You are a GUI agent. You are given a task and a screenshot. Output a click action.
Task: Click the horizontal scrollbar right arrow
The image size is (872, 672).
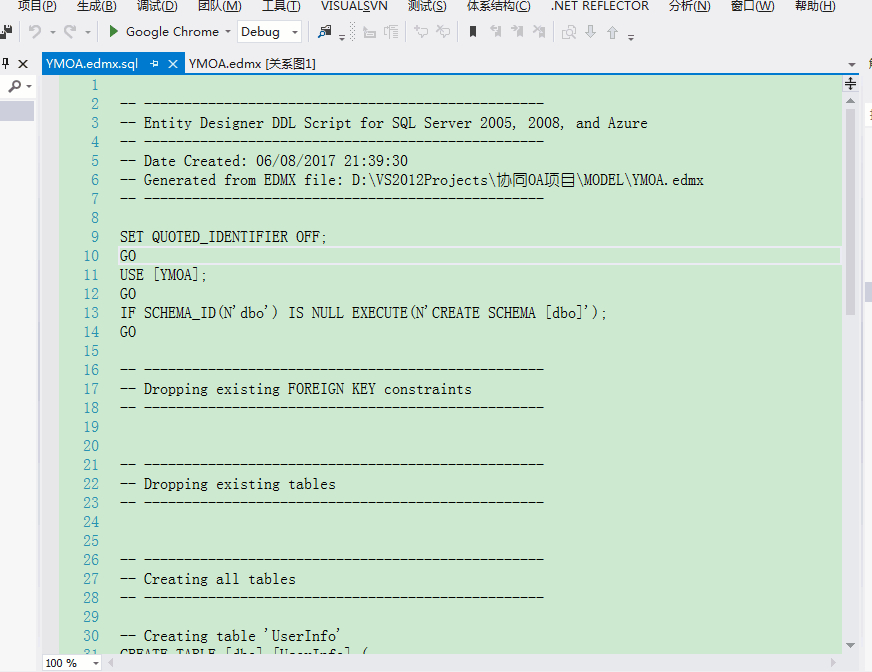(x=833, y=663)
